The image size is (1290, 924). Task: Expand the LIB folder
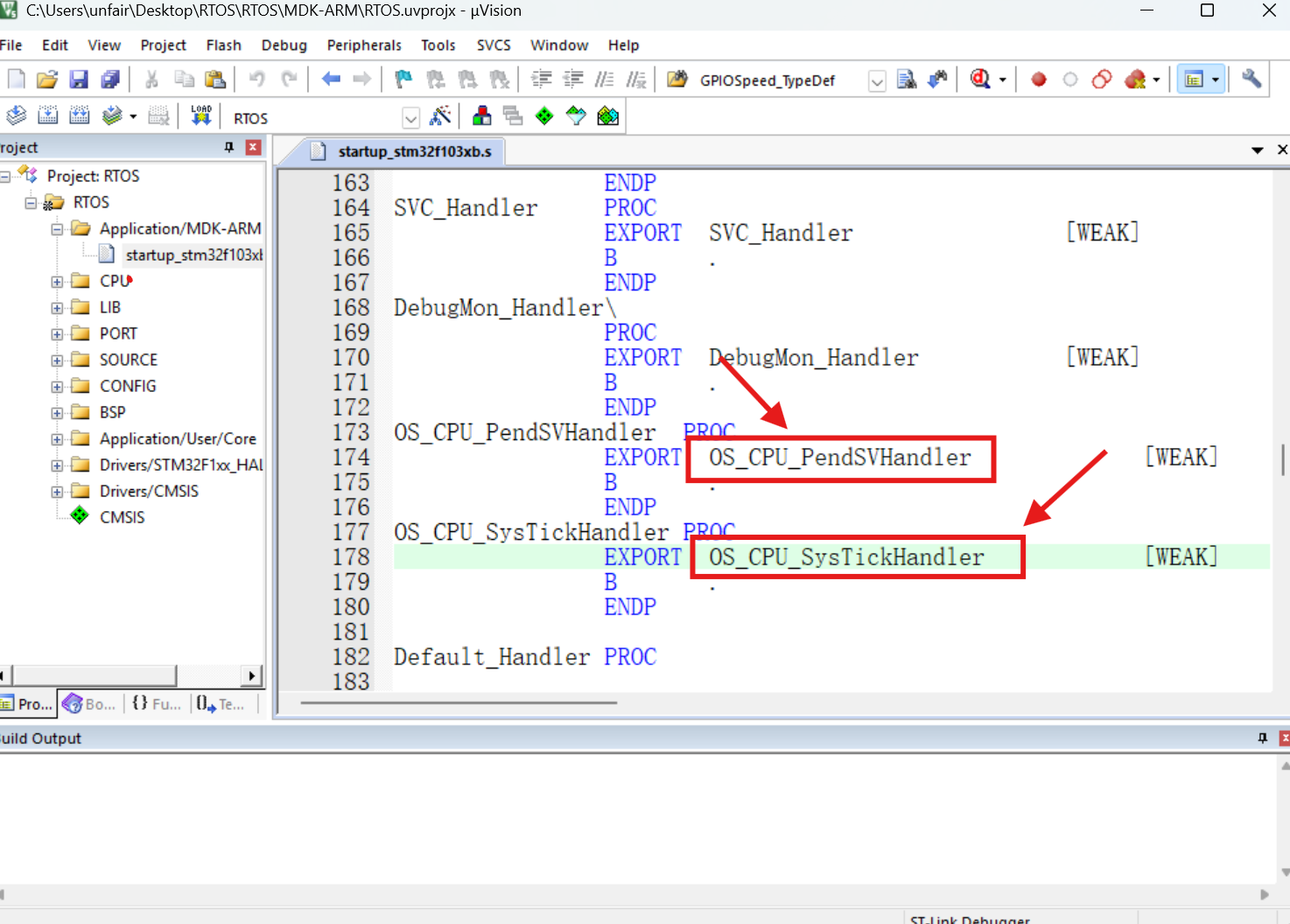(x=57, y=308)
